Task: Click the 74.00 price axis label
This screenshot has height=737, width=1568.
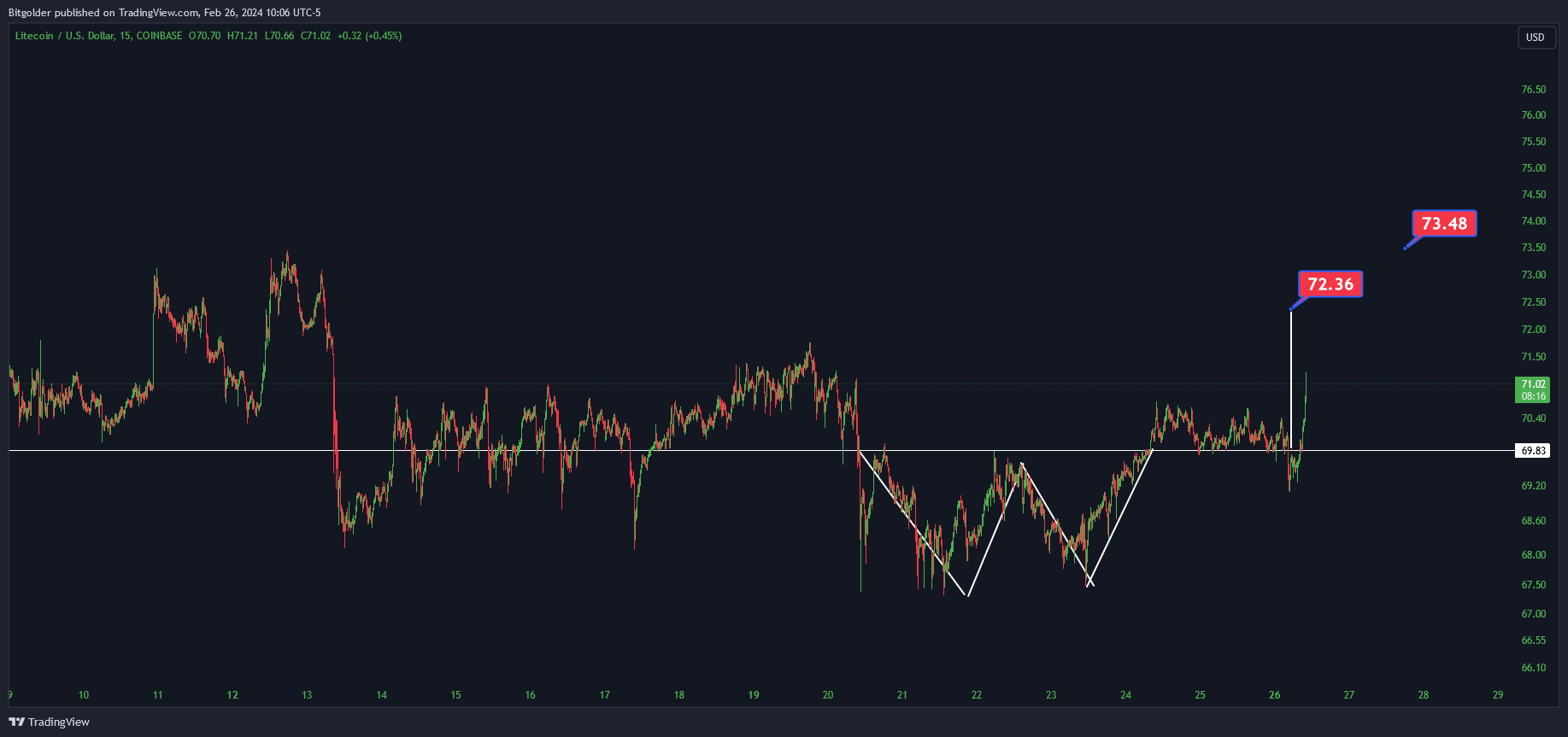Action: click(1534, 221)
